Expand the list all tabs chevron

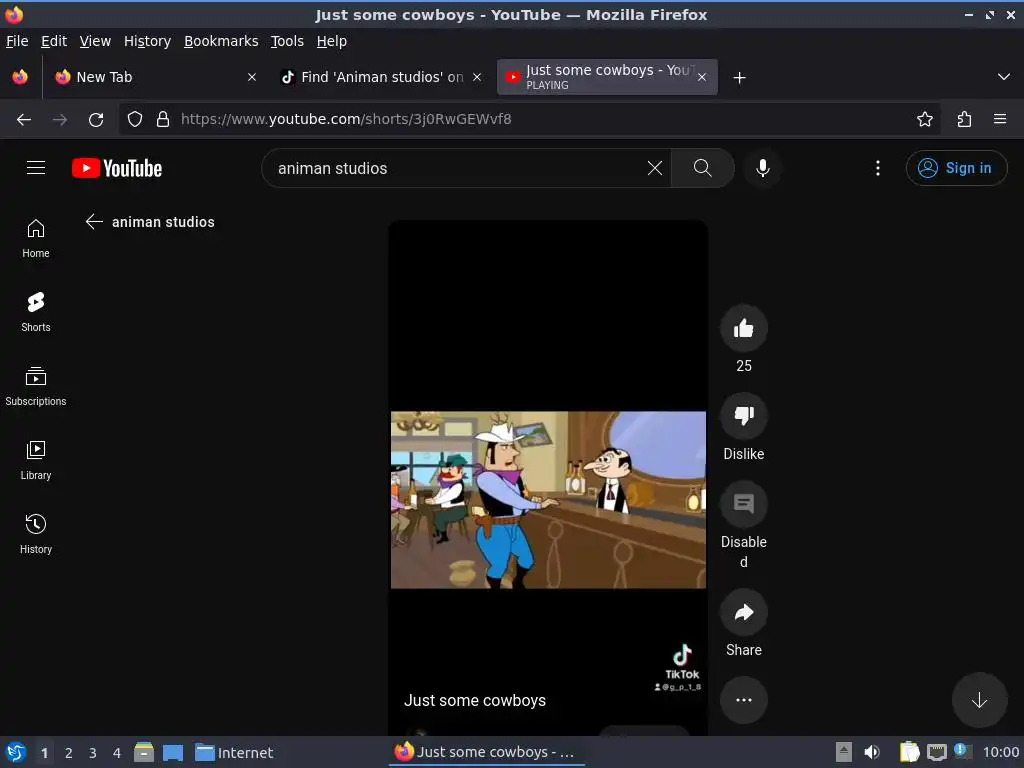click(1004, 77)
